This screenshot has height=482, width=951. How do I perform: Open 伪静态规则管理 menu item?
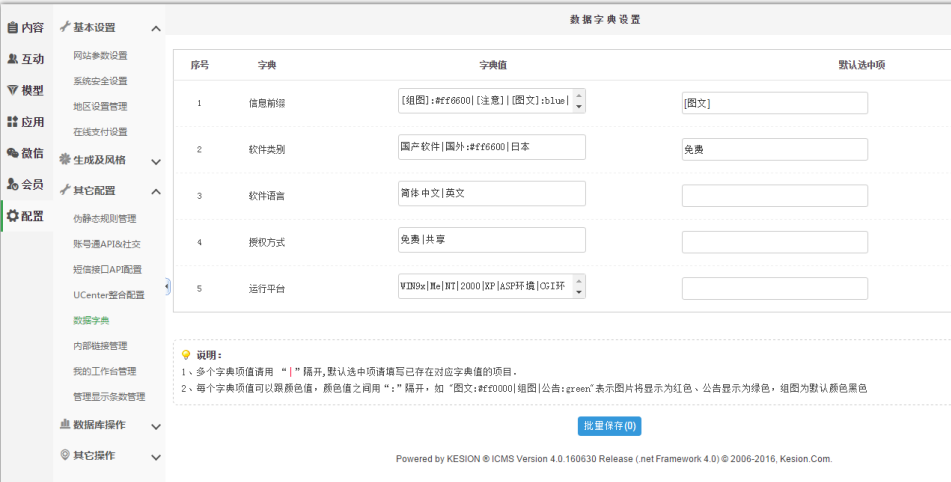104,218
